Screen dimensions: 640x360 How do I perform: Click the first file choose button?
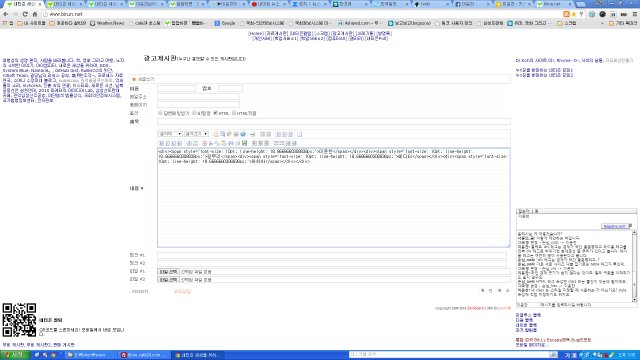pos(168,271)
